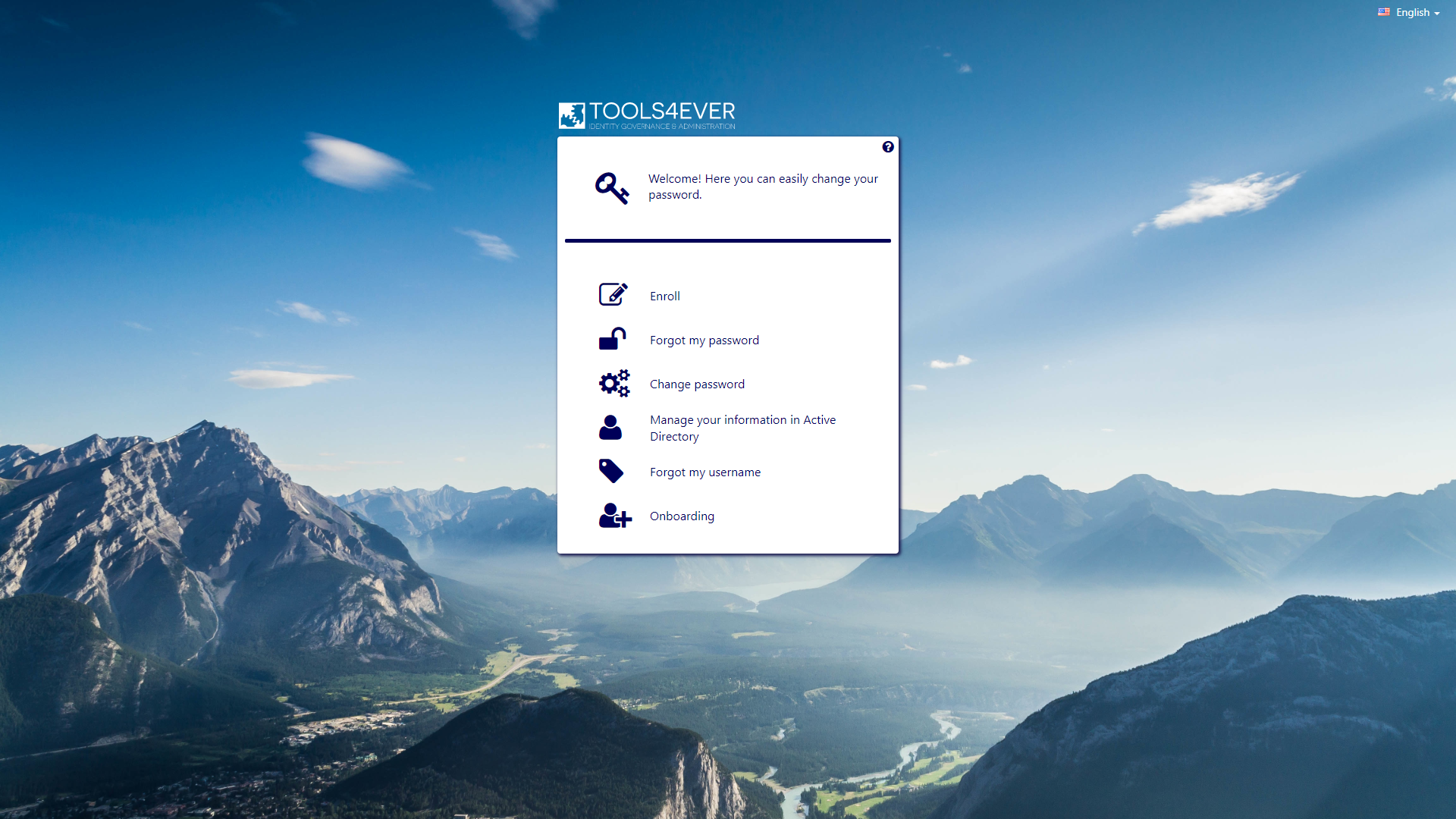Image resolution: width=1456 pixels, height=819 pixels.
Task: Click the add-user Onboarding icon
Action: click(614, 516)
